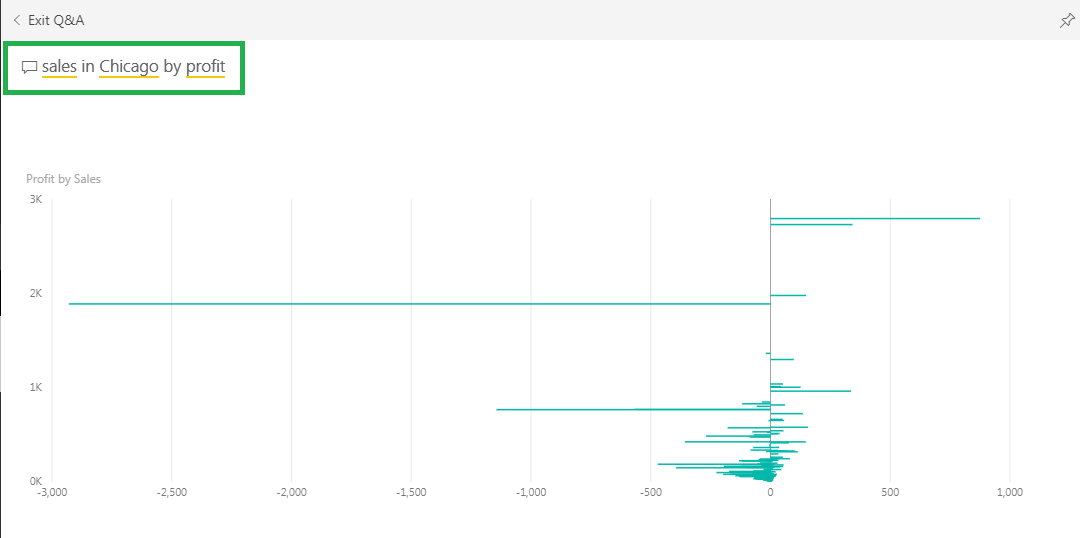Click the -500 x-axis label
The width and height of the screenshot is (1080, 538).
[x=651, y=493]
